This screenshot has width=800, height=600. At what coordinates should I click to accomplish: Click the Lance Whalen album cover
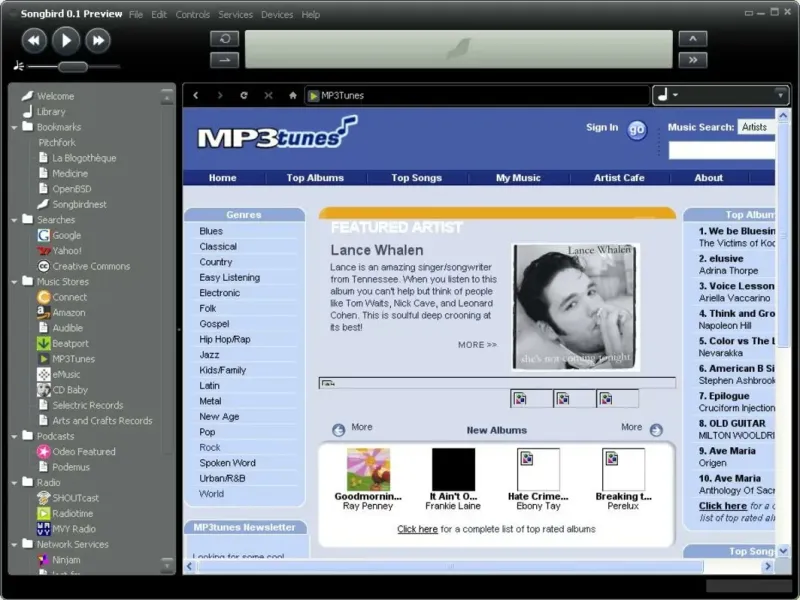pos(575,307)
